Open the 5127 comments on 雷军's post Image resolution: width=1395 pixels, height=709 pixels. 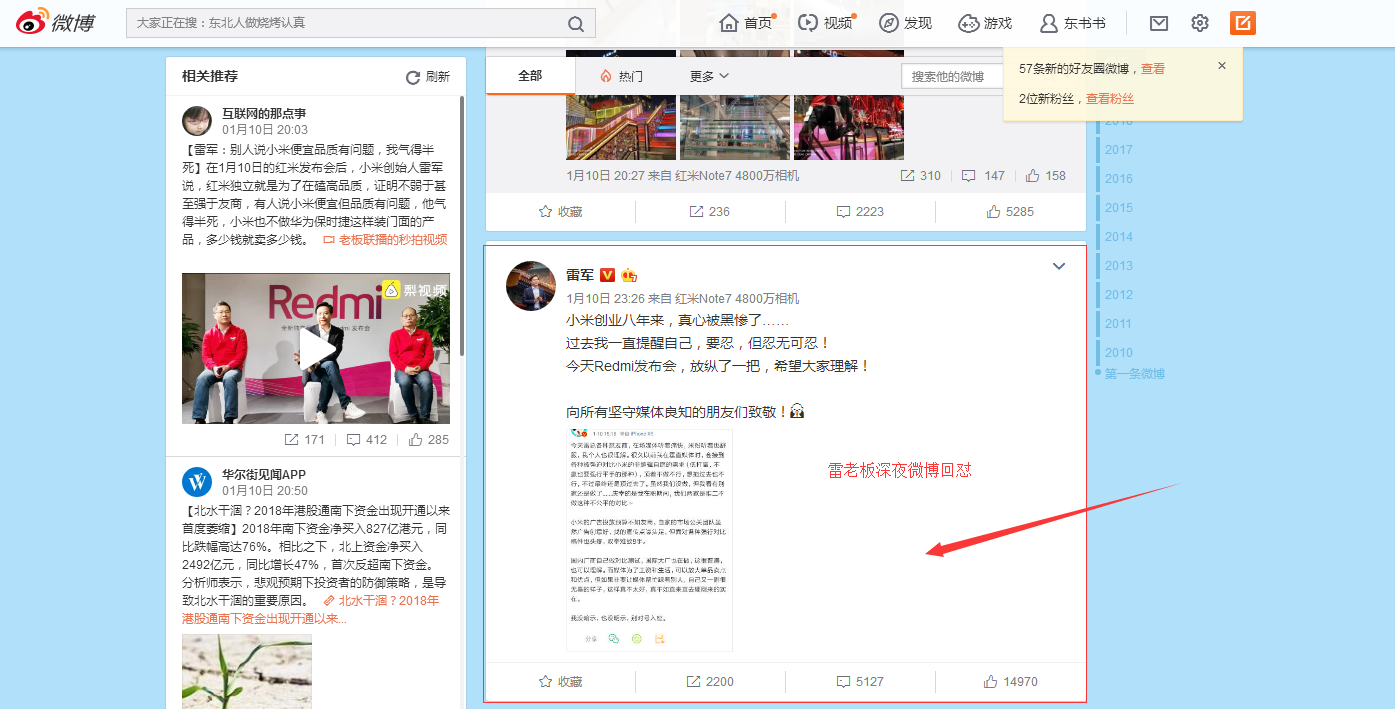(860, 682)
